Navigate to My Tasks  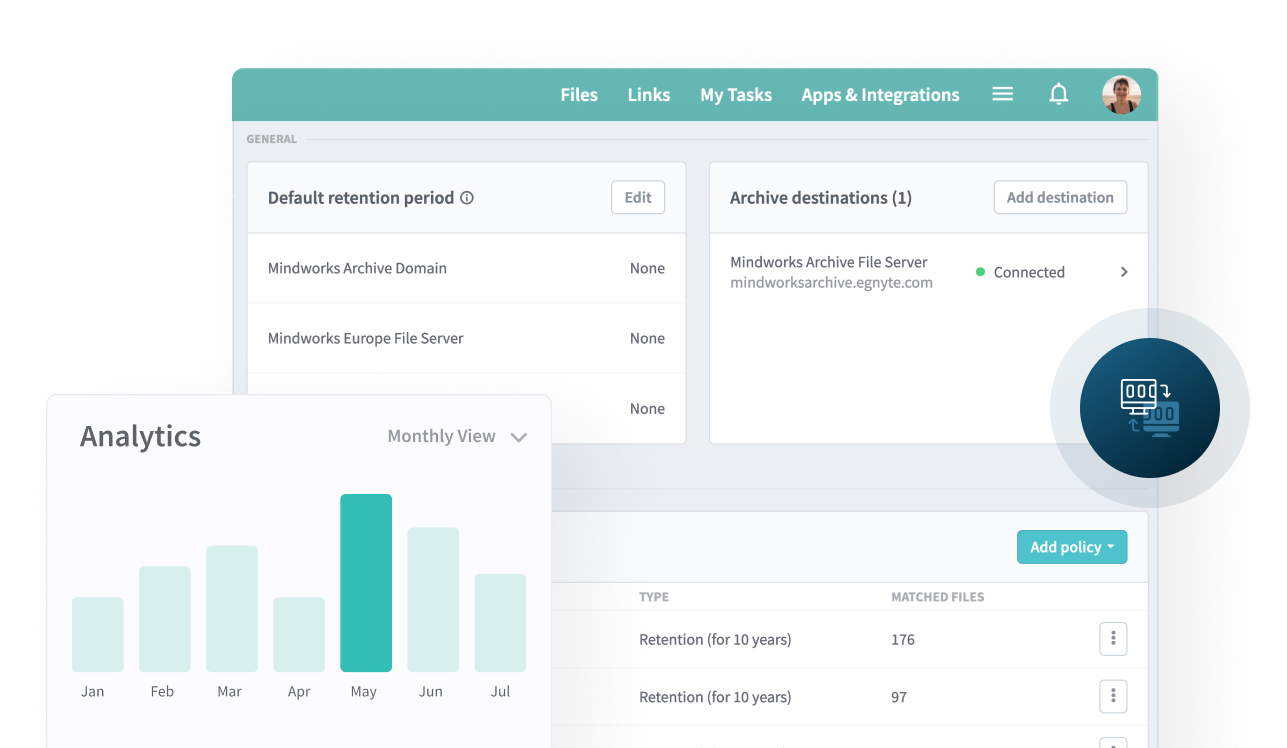[x=735, y=95]
